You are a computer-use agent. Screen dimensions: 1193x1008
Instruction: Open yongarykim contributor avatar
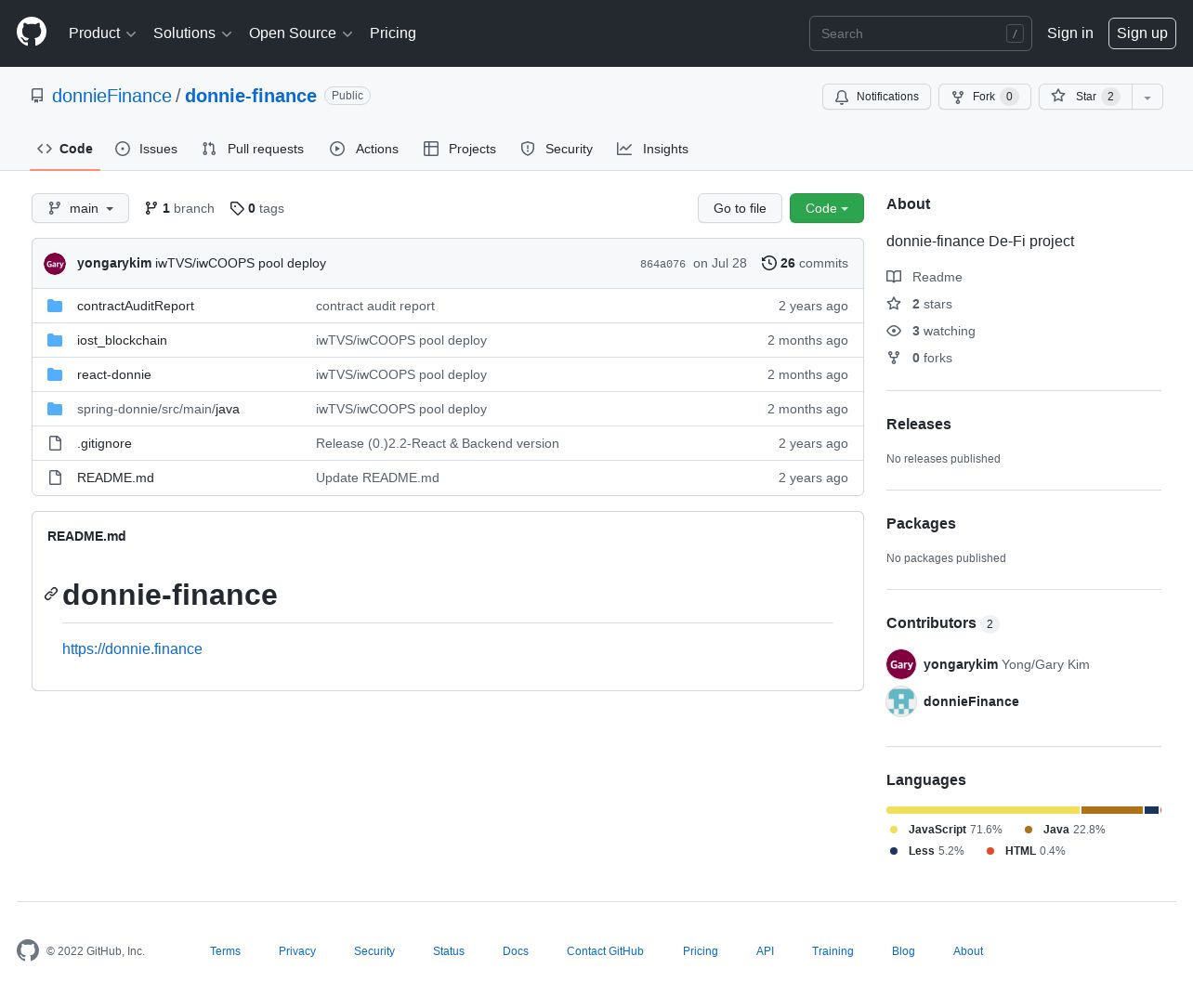point(901,664)
